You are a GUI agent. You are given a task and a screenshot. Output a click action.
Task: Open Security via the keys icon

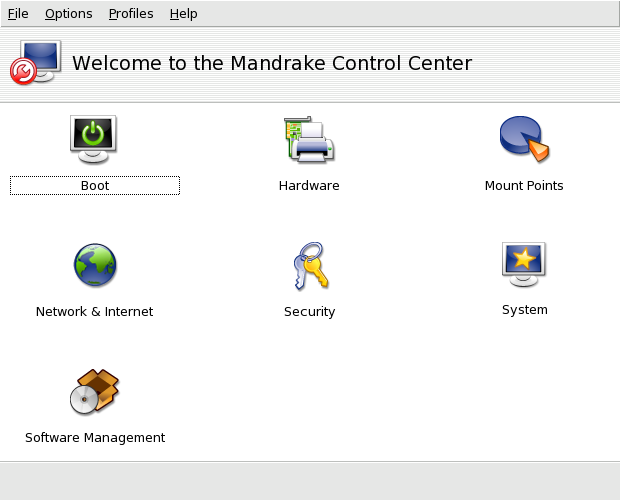pos(309,266)
